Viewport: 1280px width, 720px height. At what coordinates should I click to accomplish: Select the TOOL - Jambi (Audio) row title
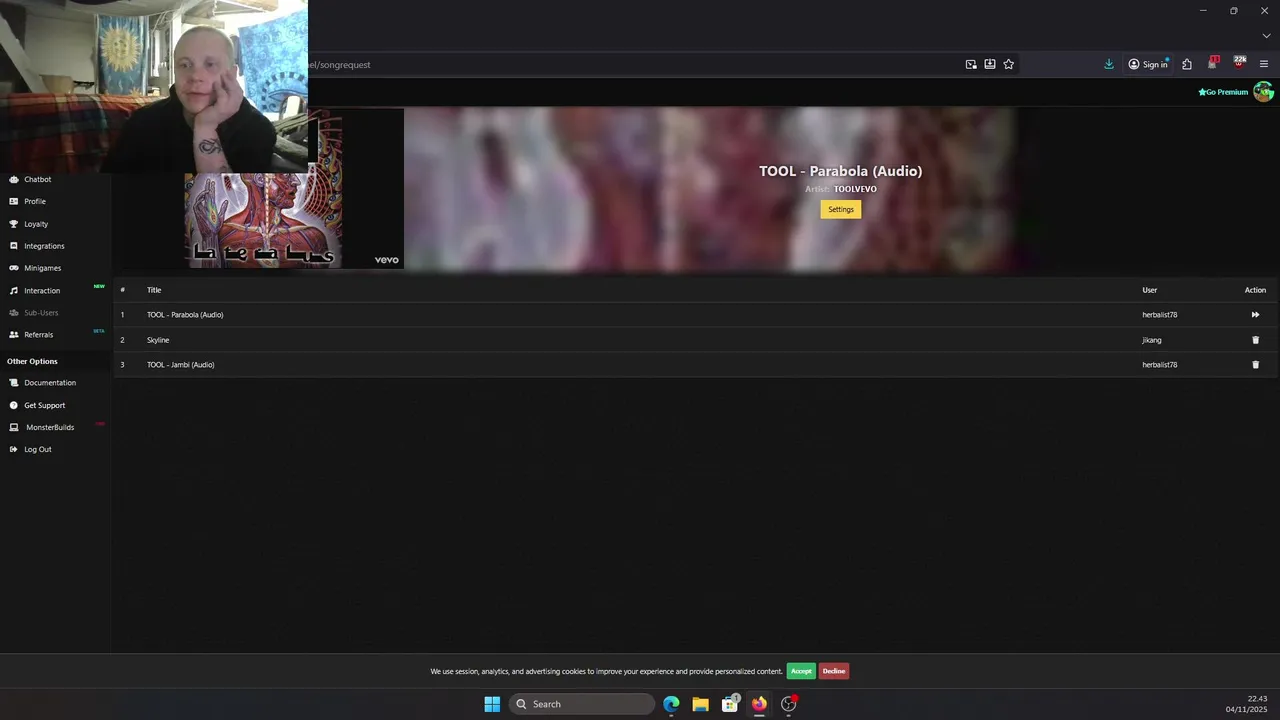[x=181, y=365]
